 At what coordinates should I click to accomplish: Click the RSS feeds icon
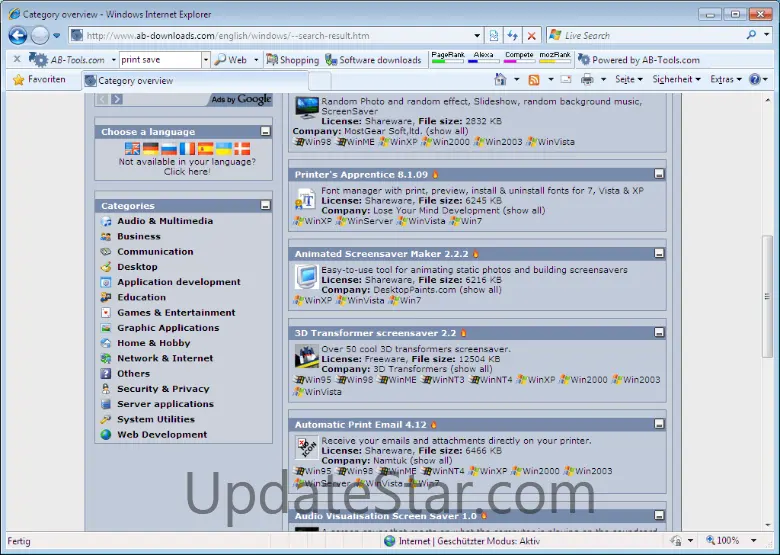(534, 80)
